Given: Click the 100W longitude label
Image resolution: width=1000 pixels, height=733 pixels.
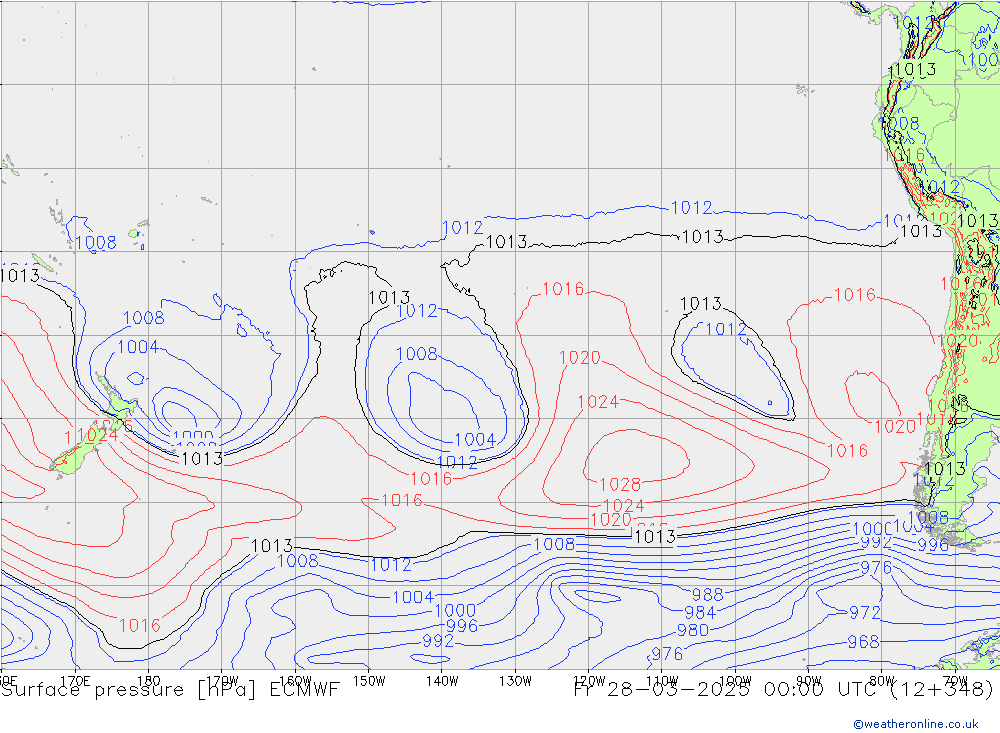Looking at the screenshot, I should click(x=735, y=681).
